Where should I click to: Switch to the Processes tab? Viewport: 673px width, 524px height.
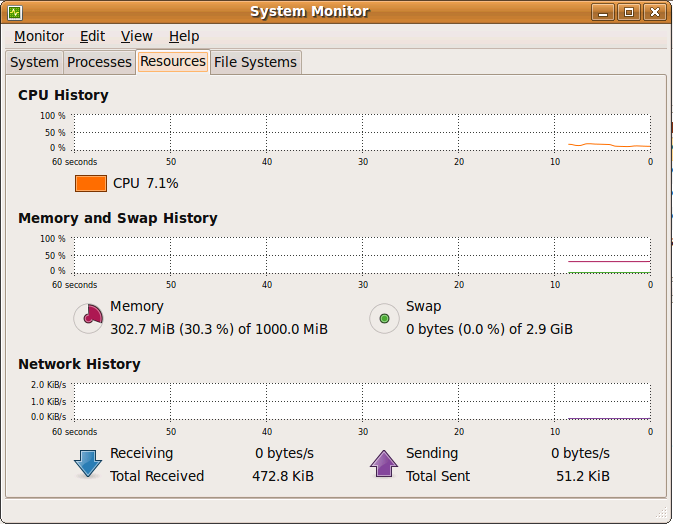pos(100,62)
